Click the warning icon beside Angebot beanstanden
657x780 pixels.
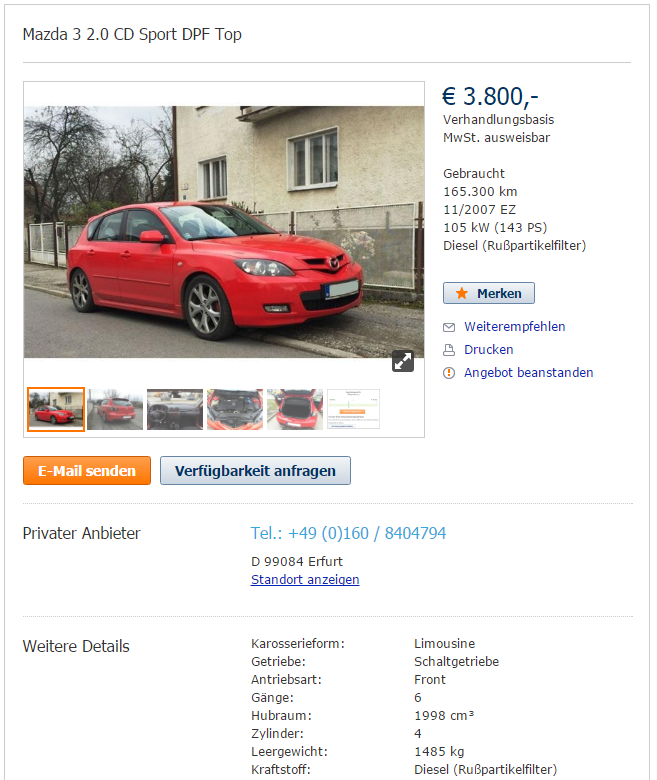click(449, 373)
